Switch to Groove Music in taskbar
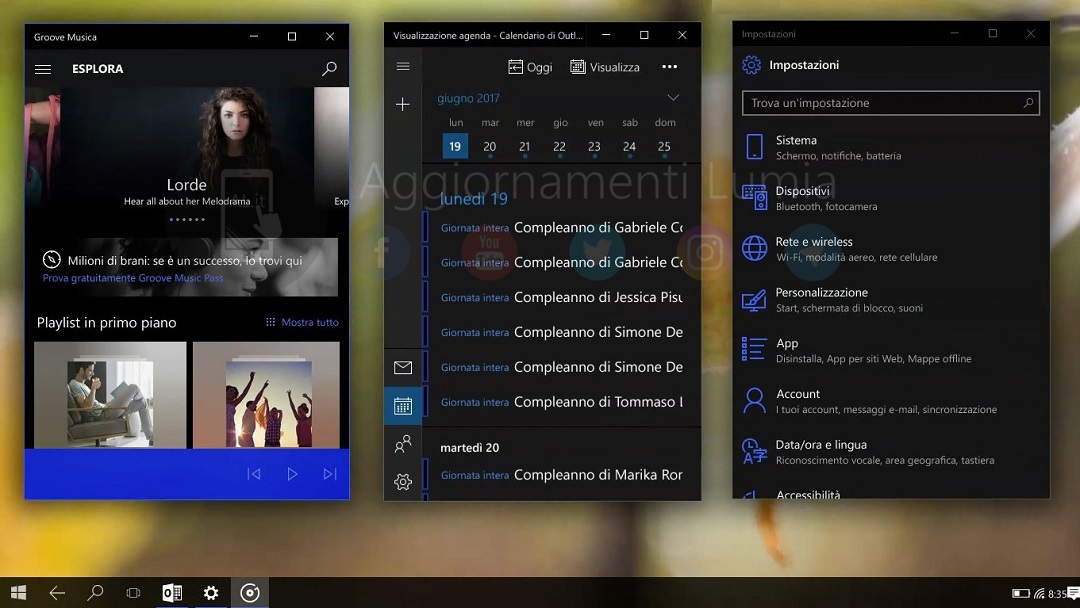The image size is (1080, 608). click(x=249, y=592)
